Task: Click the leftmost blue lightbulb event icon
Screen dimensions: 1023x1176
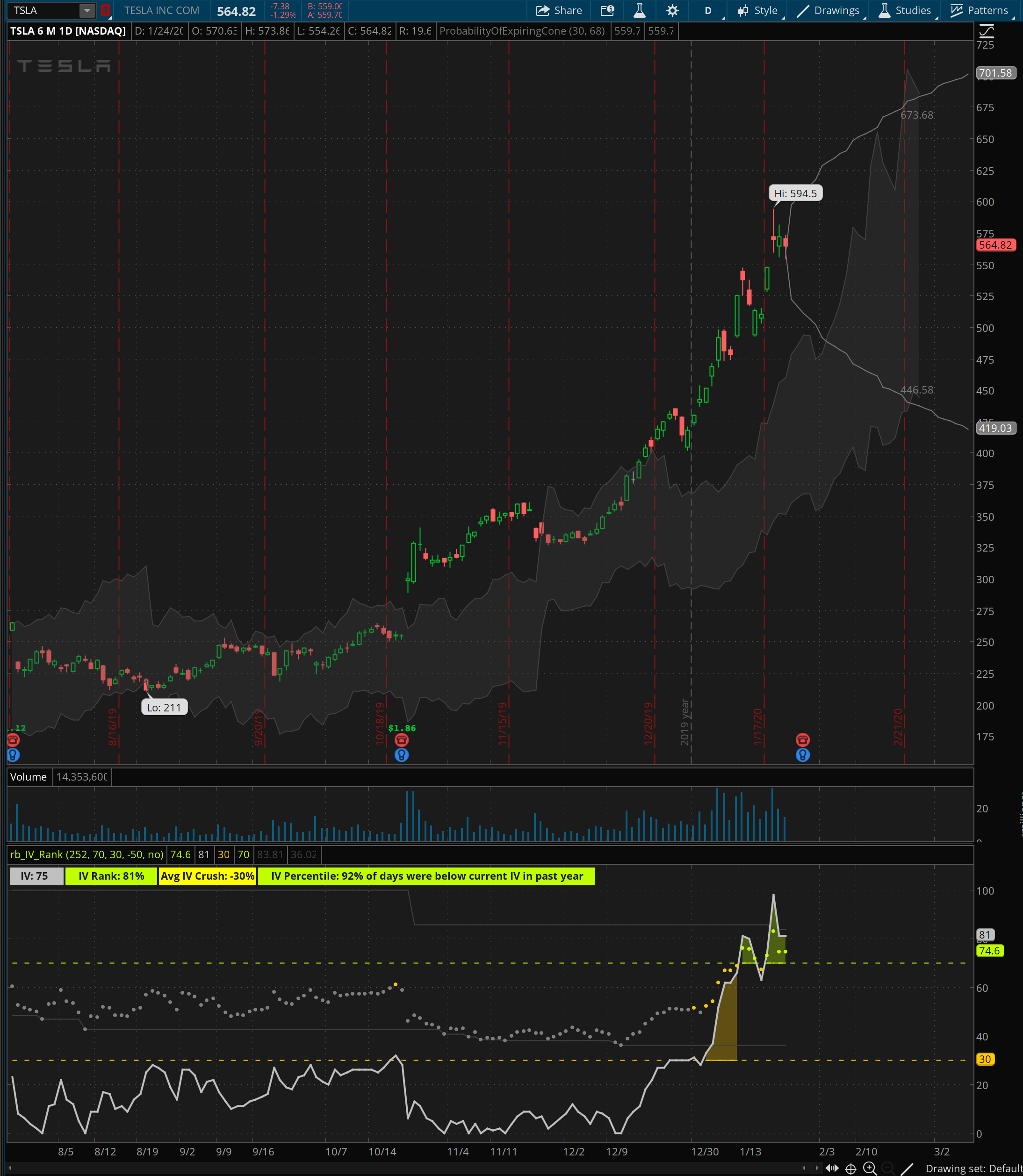Action: point(13,755)
